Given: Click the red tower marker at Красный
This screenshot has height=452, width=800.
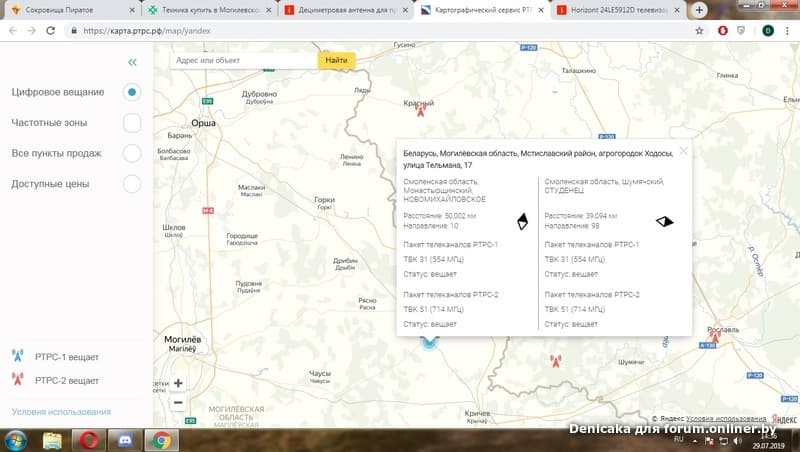Looking at the screenshot, I should pyautogui.click(x=420, y=110).
